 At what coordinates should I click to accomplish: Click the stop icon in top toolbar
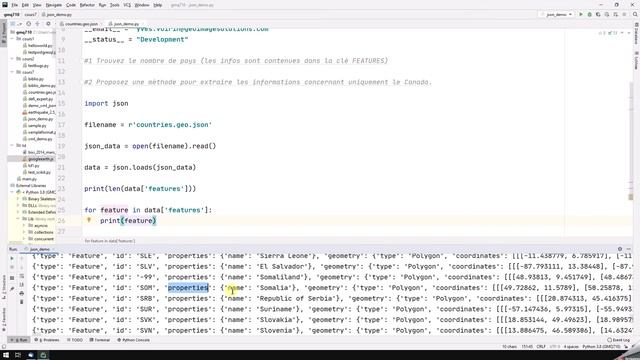(x=624, y=14)
